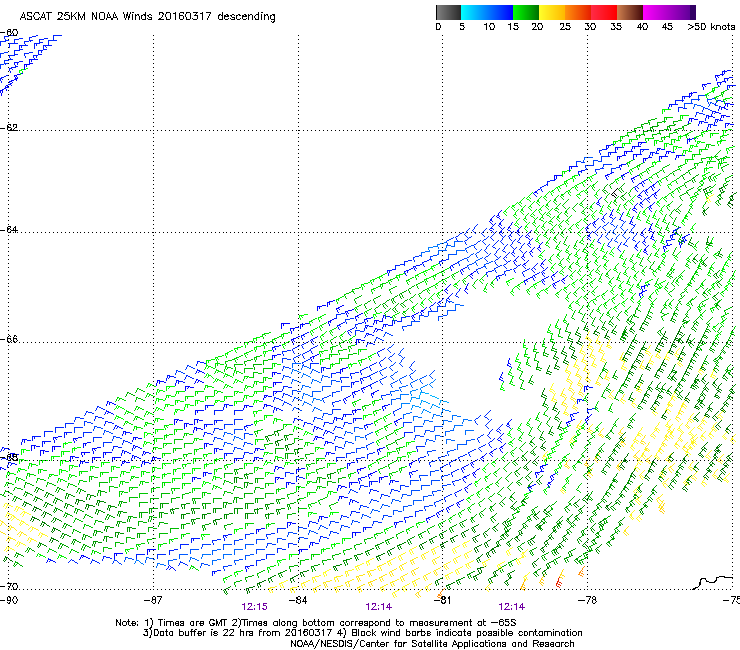Click the red wind barb near -70 latitude
Image resolution: width=740 pixels, height=650 pixels.
tap(560, 581)
